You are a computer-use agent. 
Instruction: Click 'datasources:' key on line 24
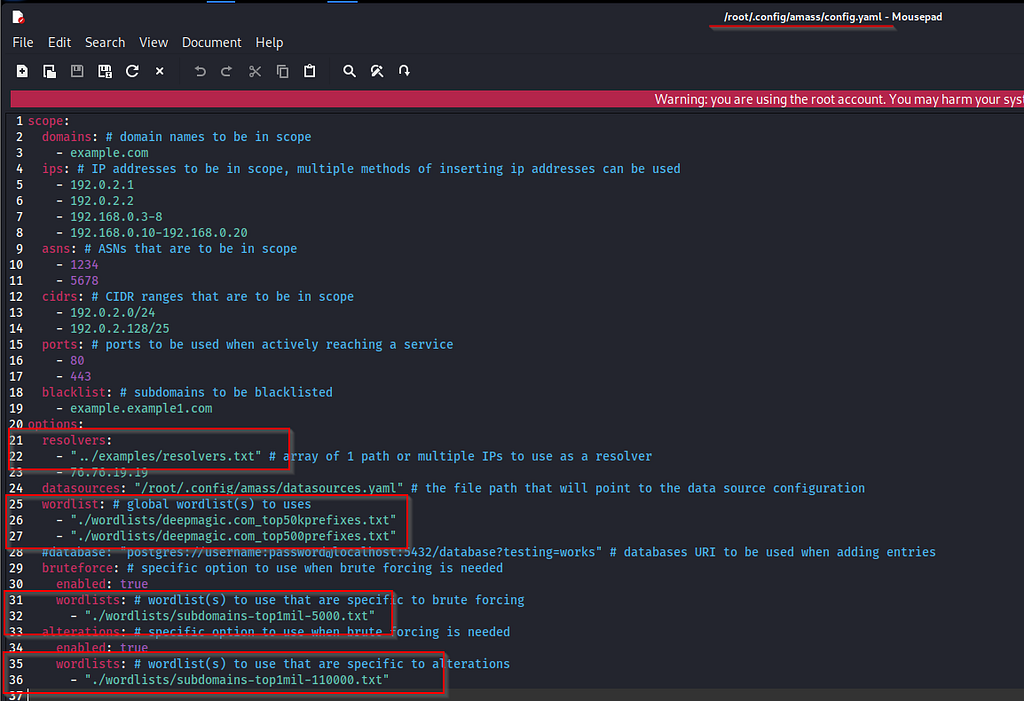point(84,488)
